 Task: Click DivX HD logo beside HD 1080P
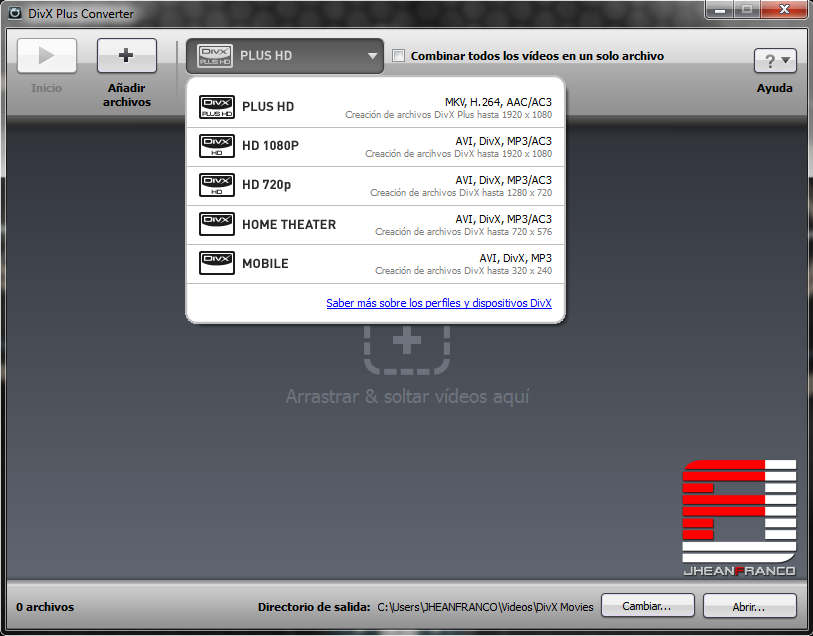pyautogui.click(x=217, y=146)
